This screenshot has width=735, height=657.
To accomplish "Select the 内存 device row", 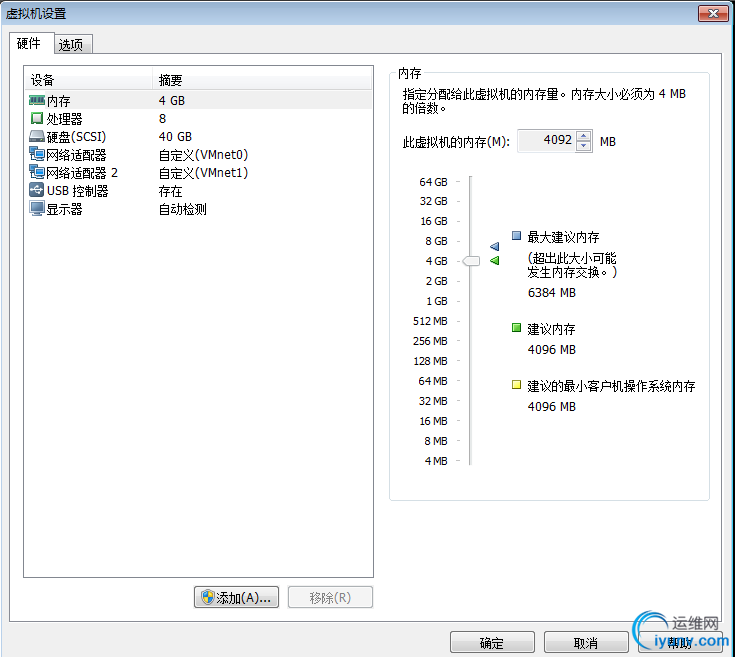I will click(199, 100).
